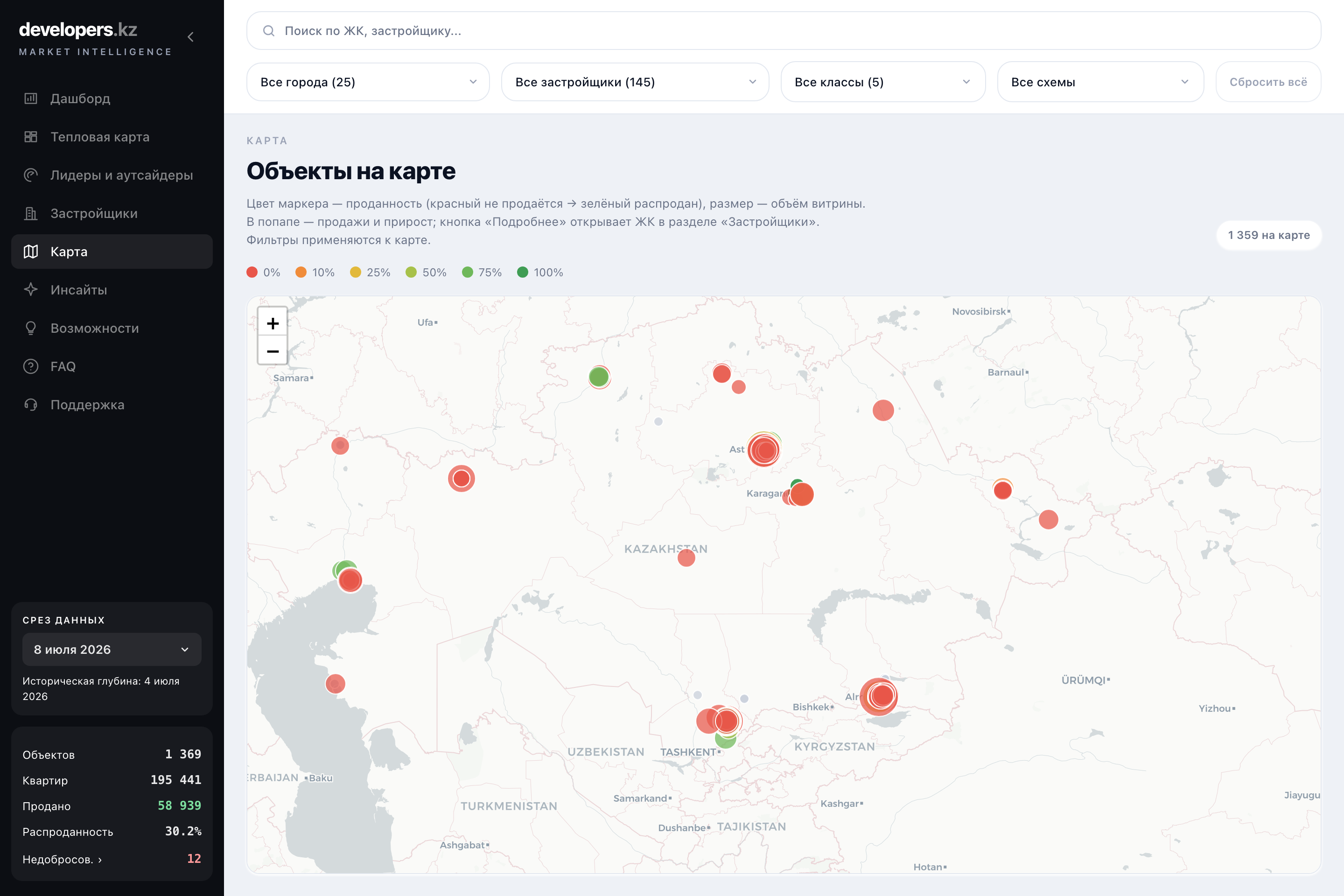Image resolution: width=1344 pixels, height=896 pixels.
Task: Click Сбросить всё button
Action: [1268, 82]
